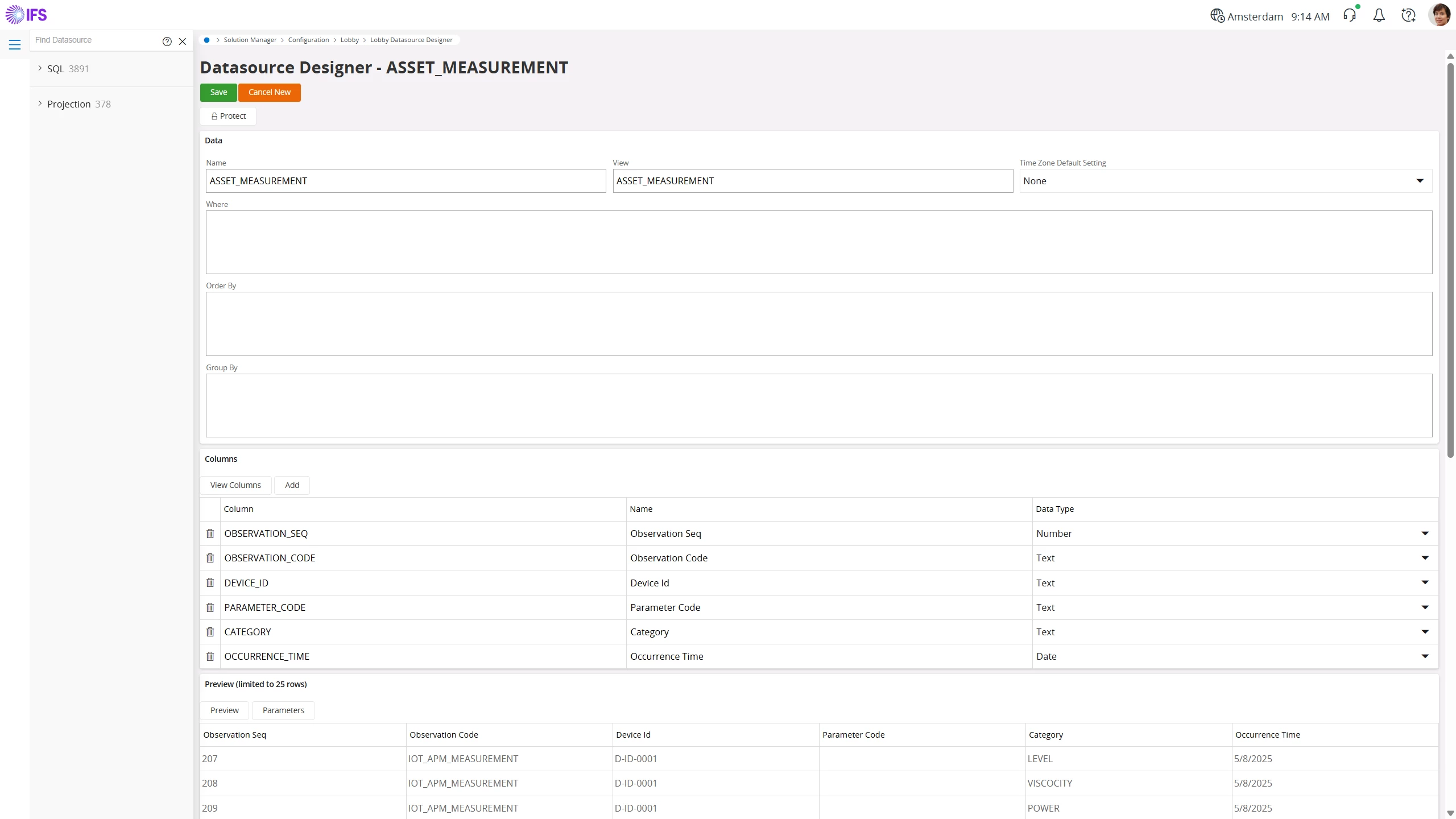Open the user profile avatar
Viewport: 1456px width, 819px height.
1439,15
